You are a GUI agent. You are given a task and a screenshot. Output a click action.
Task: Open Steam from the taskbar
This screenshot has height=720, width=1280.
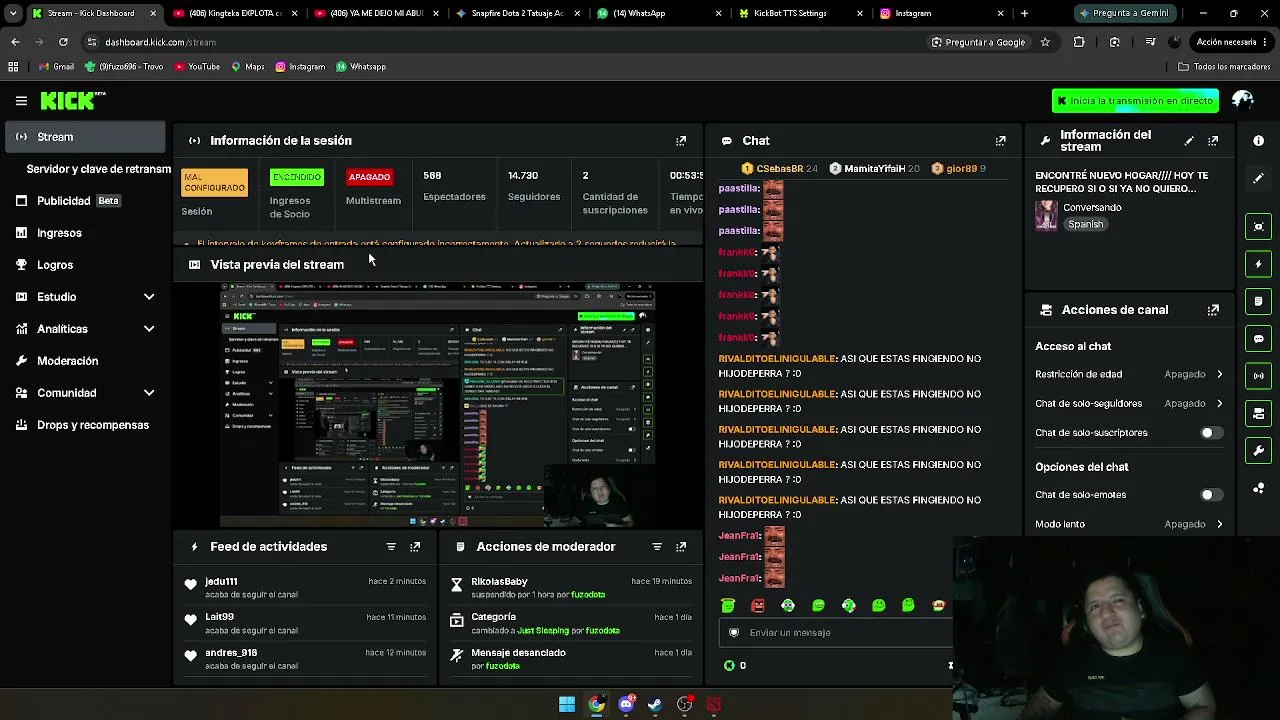655,704
